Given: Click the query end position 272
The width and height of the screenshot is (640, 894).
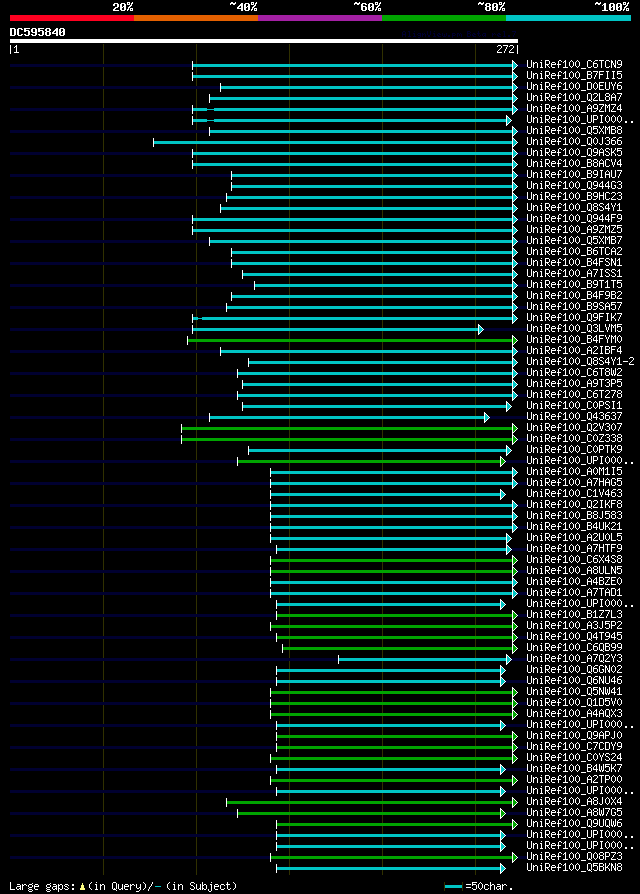Looking at the screenshot, I should coord(505,50).
